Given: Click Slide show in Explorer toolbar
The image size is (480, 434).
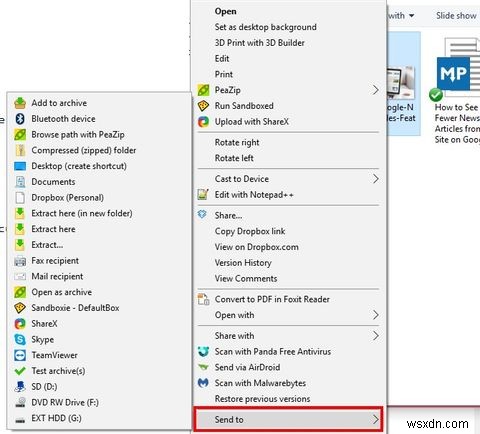Looking at the screenshot, I should [x=456, y=16].
